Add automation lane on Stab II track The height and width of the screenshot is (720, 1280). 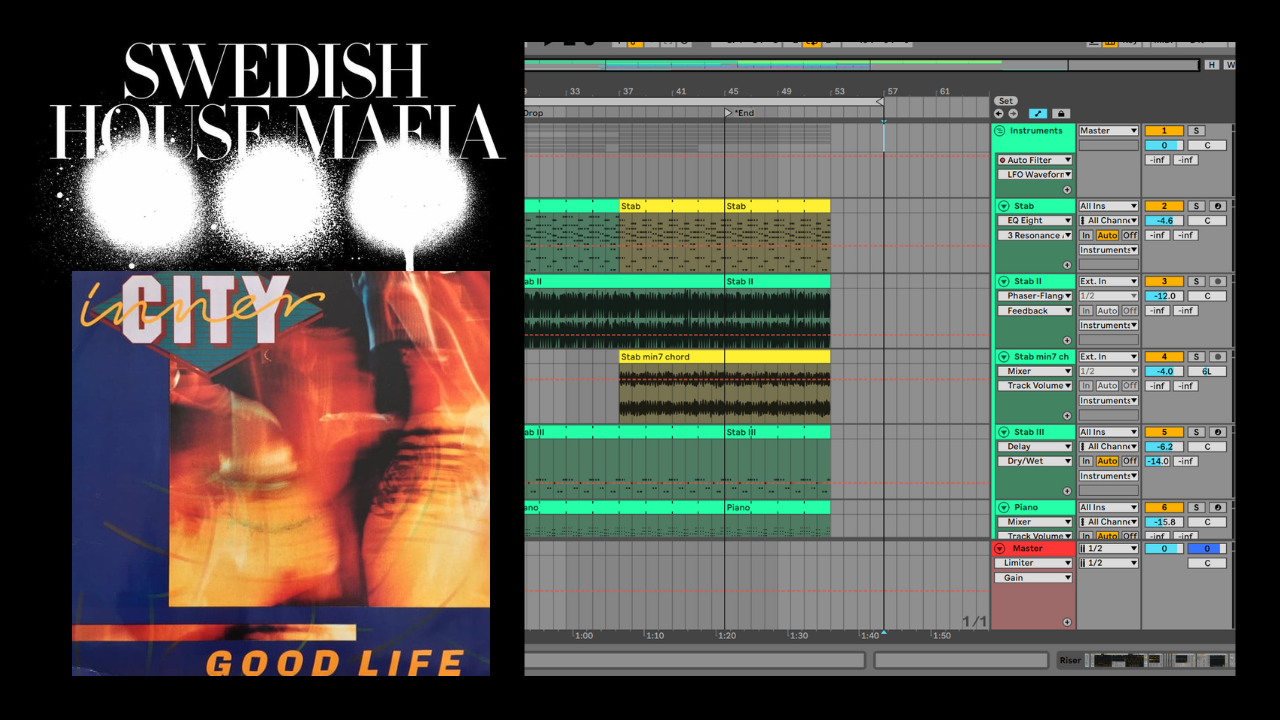1067,340
